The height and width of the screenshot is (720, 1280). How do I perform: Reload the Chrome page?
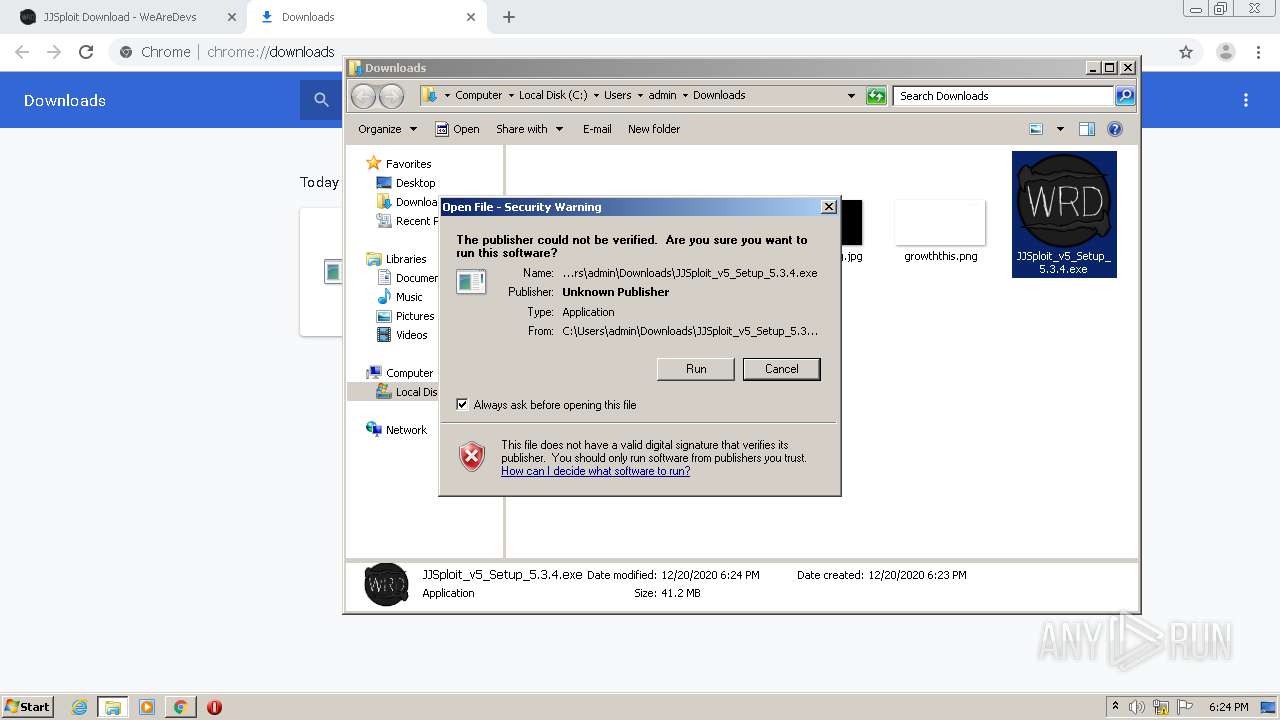coord(86,52)
